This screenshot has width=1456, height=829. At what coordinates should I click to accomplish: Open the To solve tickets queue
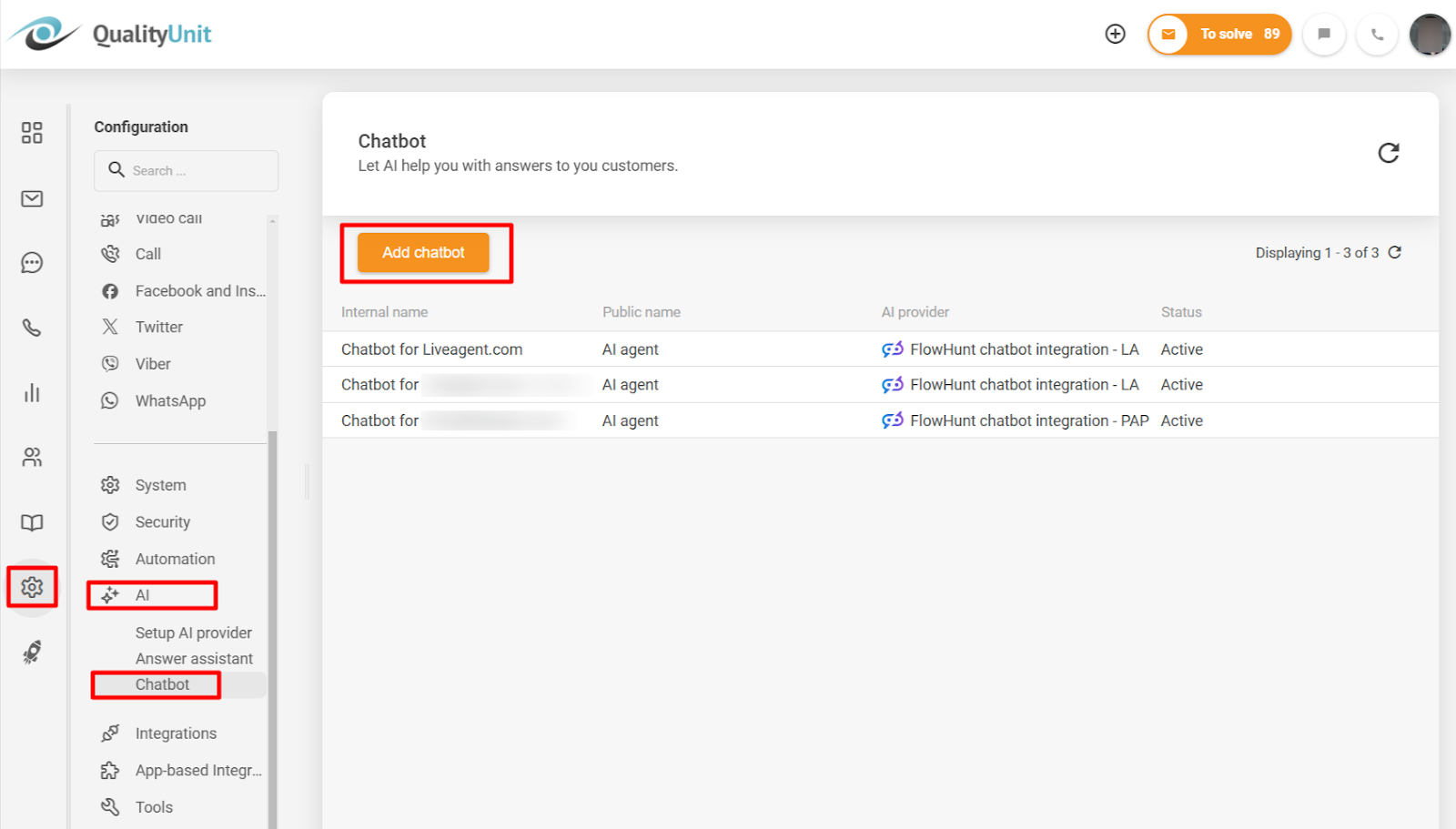pos(1219,34)
